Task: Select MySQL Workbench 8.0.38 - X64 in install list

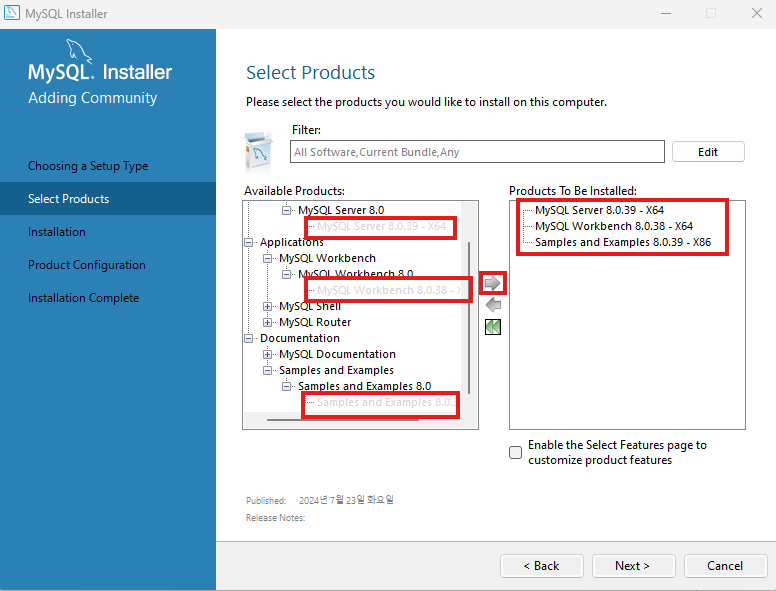Action: coord(614,226)
